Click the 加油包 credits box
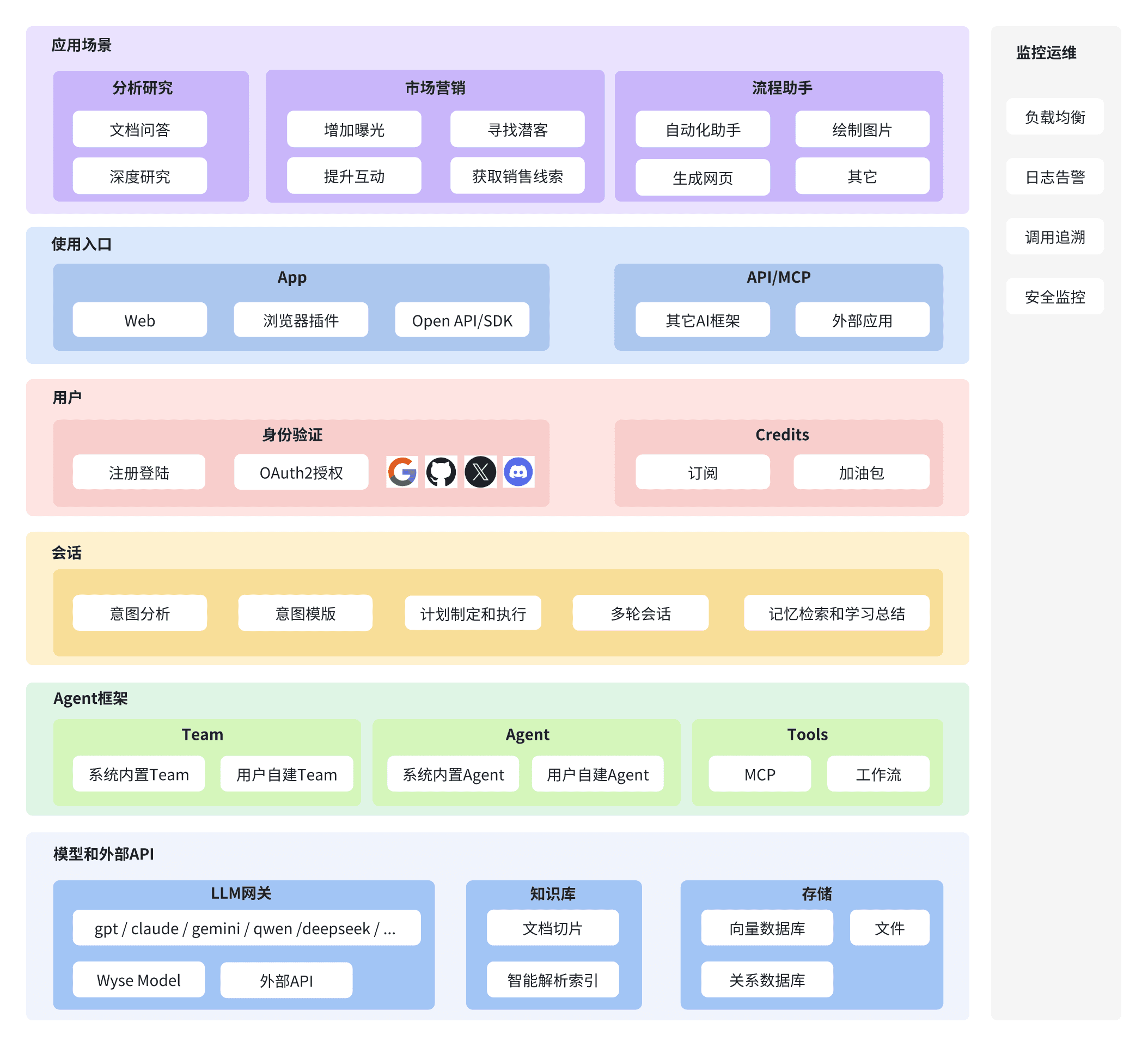The width and height of the screenshot is (1148, 1047). pos(861,473)
